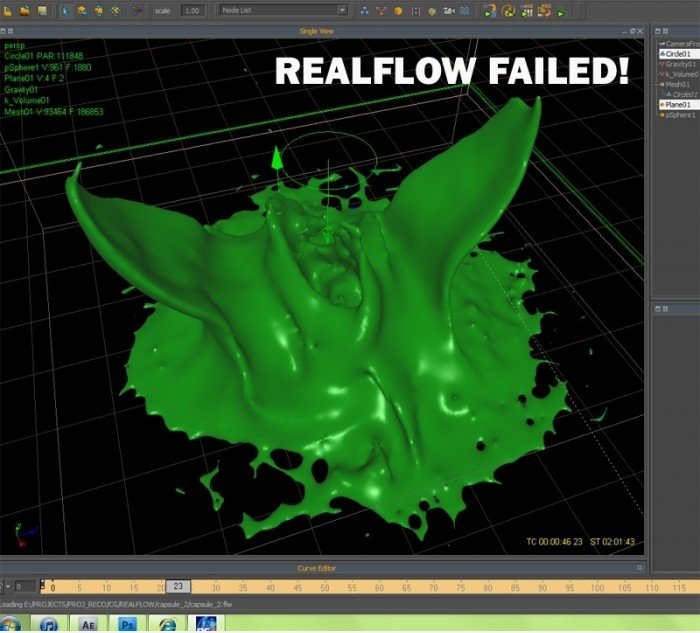This screenshot has width=700, height=633.
Task: Click the green Y-axis gizmo arrow in viewport
Action: 277,158
